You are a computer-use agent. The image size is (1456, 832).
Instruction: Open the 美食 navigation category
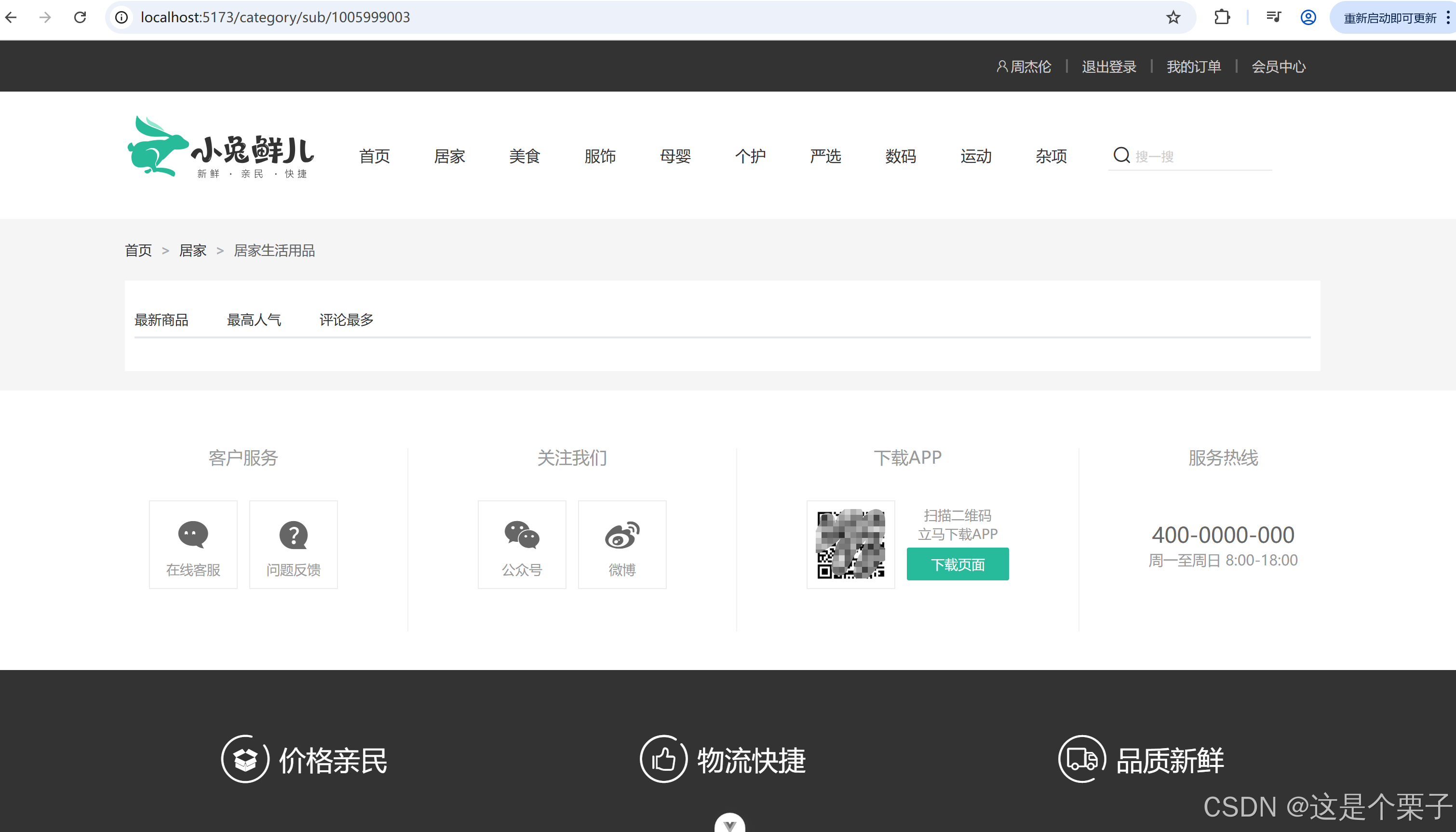[524, 156]
